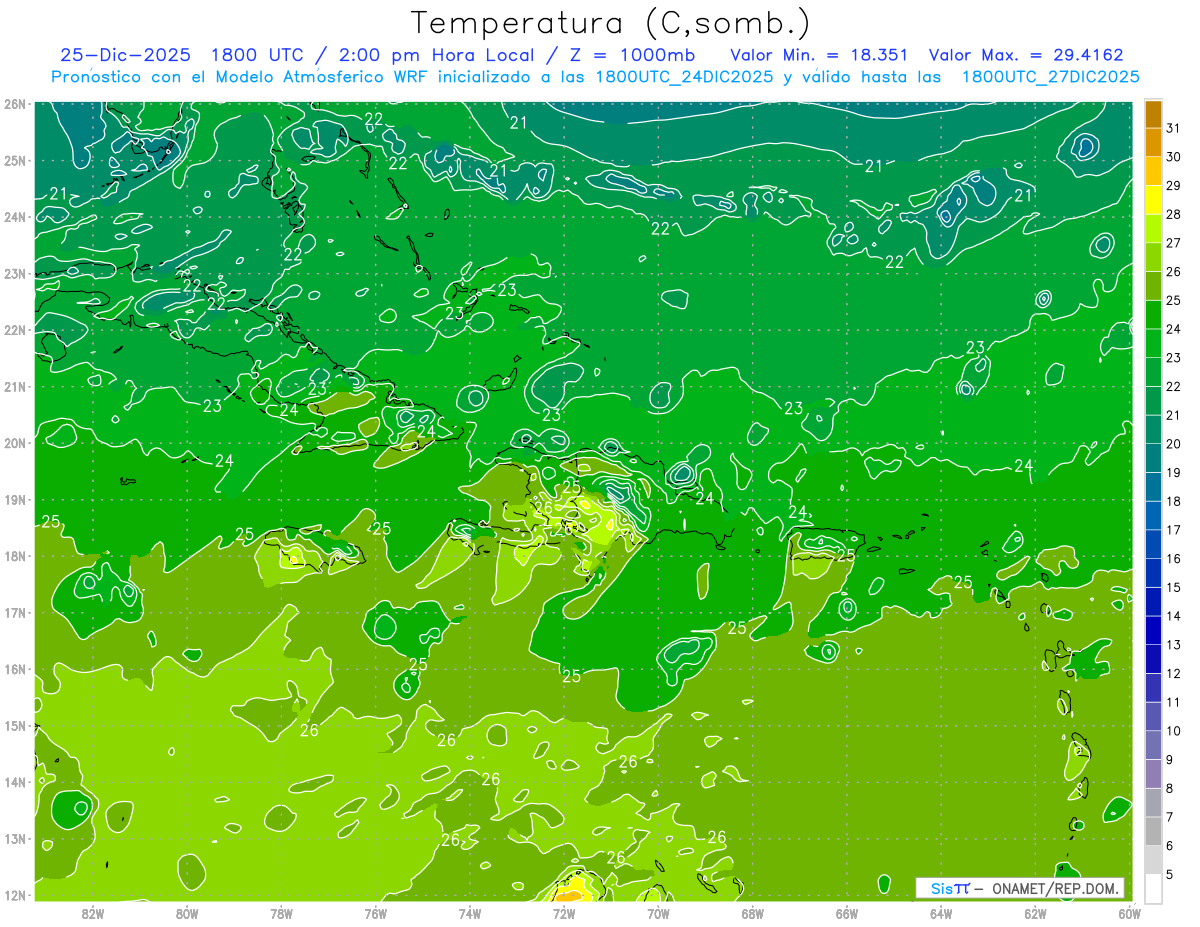Click the "22N" latitude axis label

(14, 330)
